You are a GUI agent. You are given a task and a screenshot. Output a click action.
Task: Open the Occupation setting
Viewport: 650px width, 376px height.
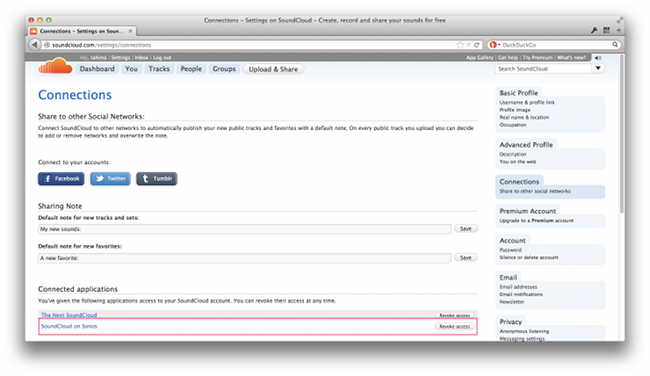[x=513, y=125]
